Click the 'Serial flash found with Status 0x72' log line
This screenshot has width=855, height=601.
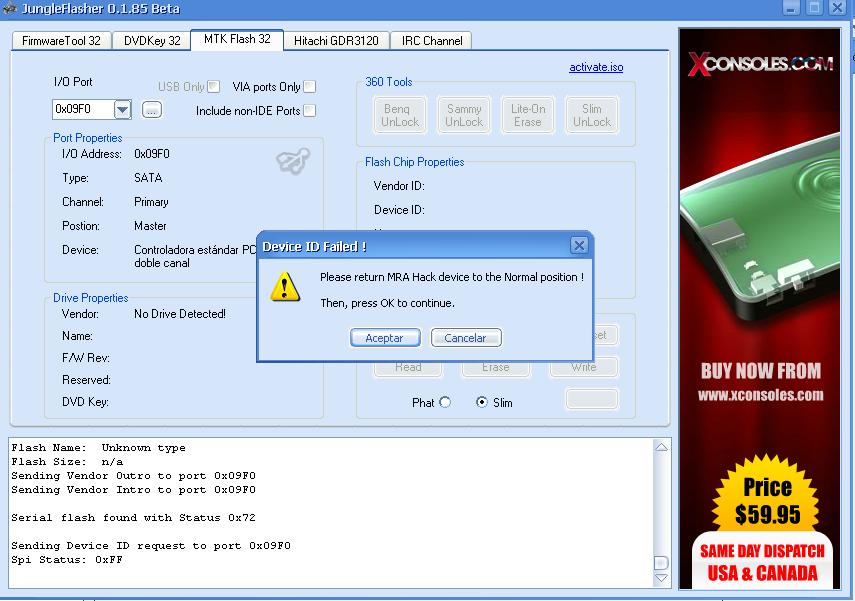(133, 517)
